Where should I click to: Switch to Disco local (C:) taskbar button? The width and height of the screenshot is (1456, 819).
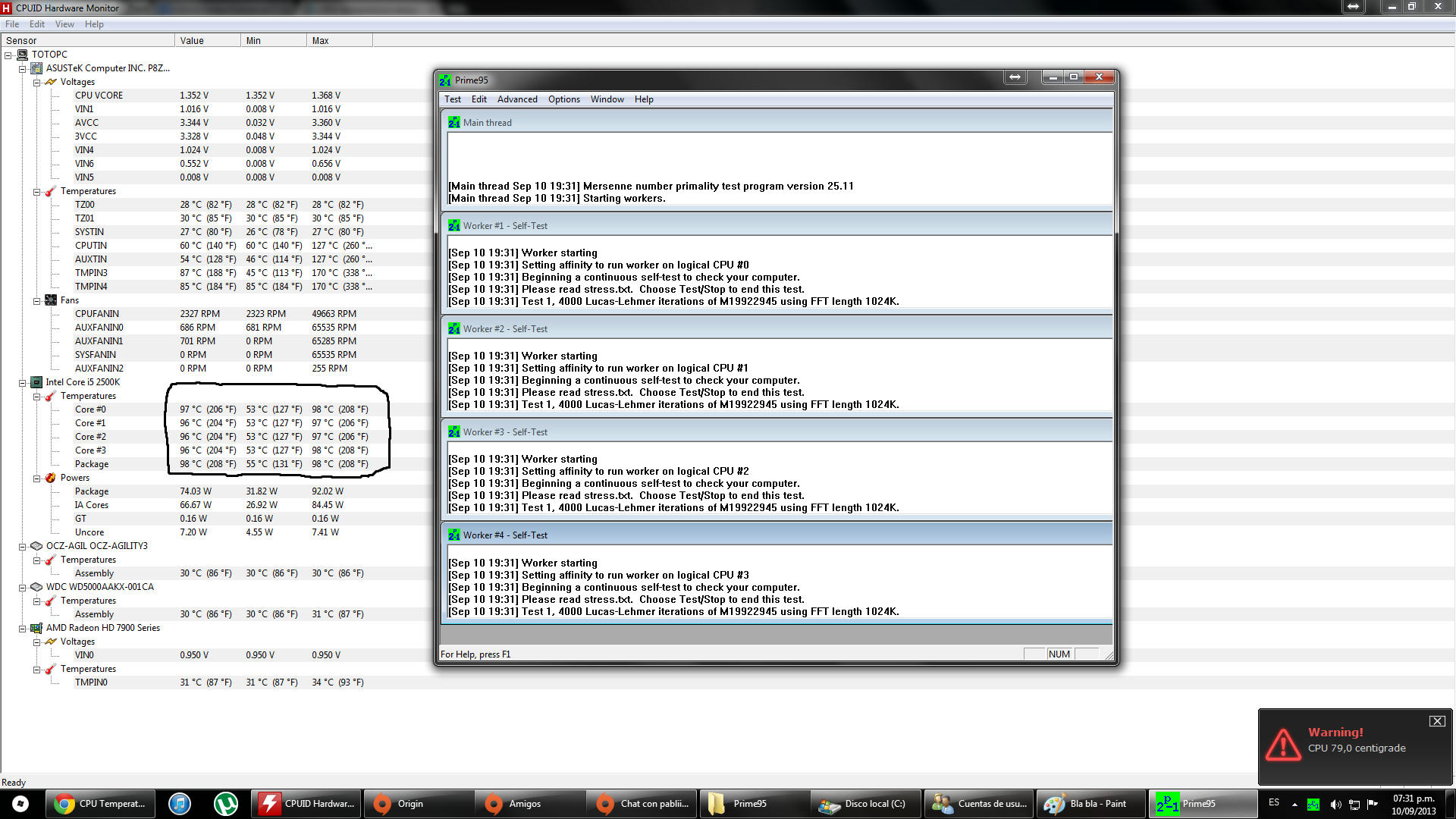[x=865, y=803]
